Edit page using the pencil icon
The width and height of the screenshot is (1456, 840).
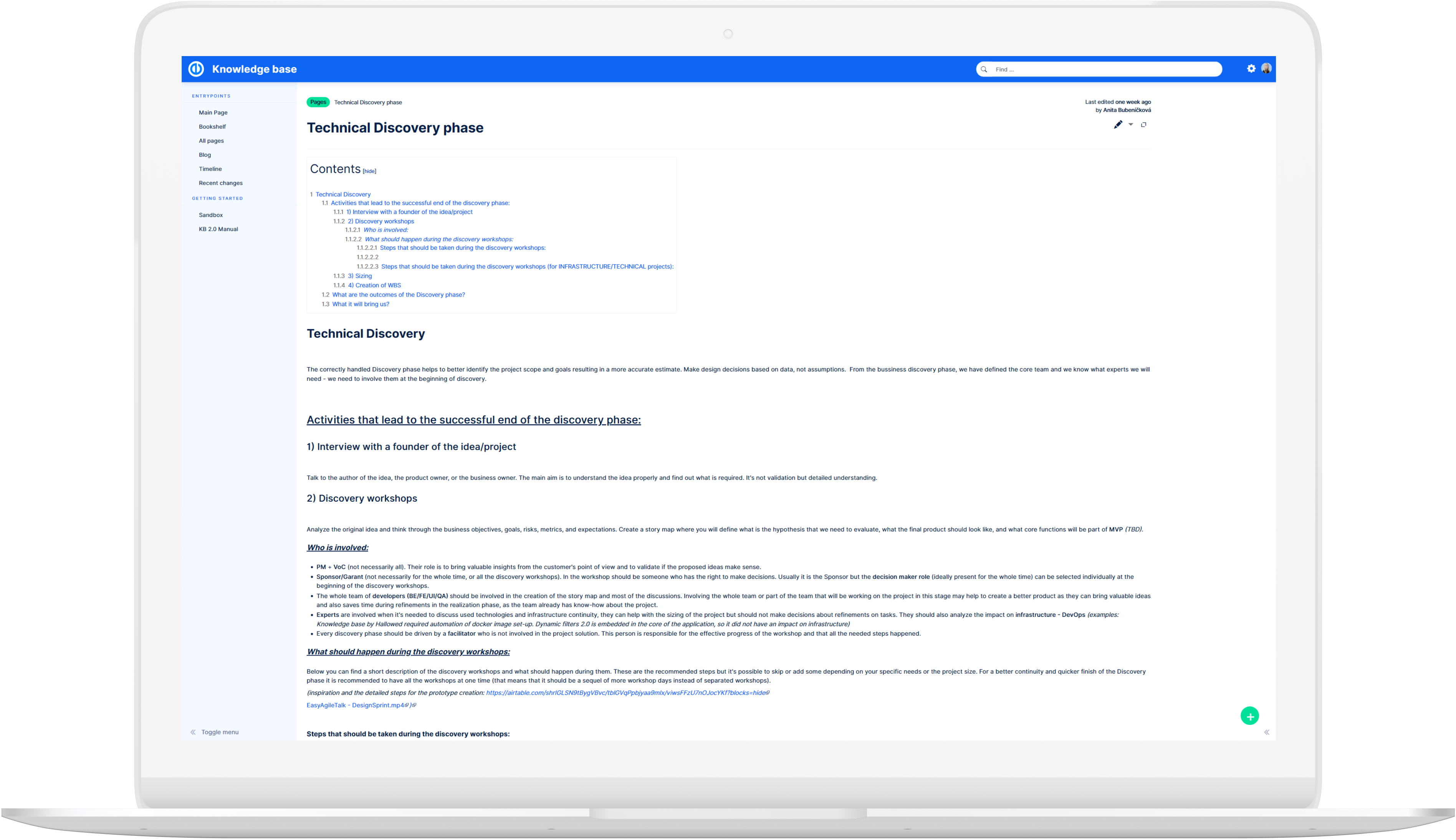(1117, 124)
